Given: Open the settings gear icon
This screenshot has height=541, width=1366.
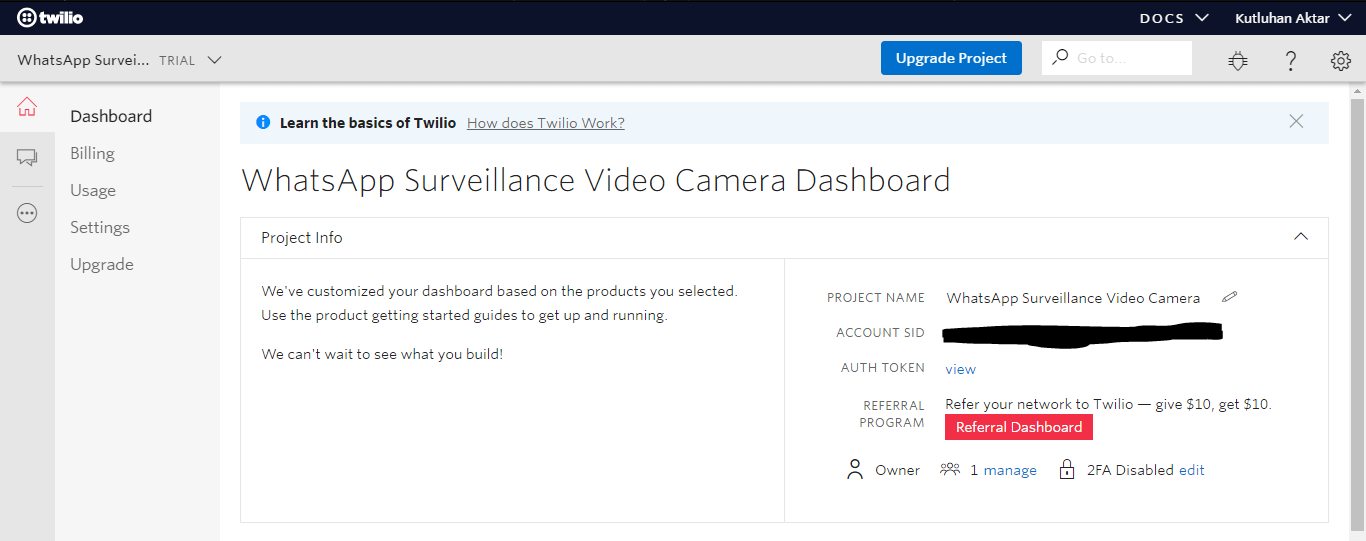Looking at the screenshot, I should pos(1341,60).
